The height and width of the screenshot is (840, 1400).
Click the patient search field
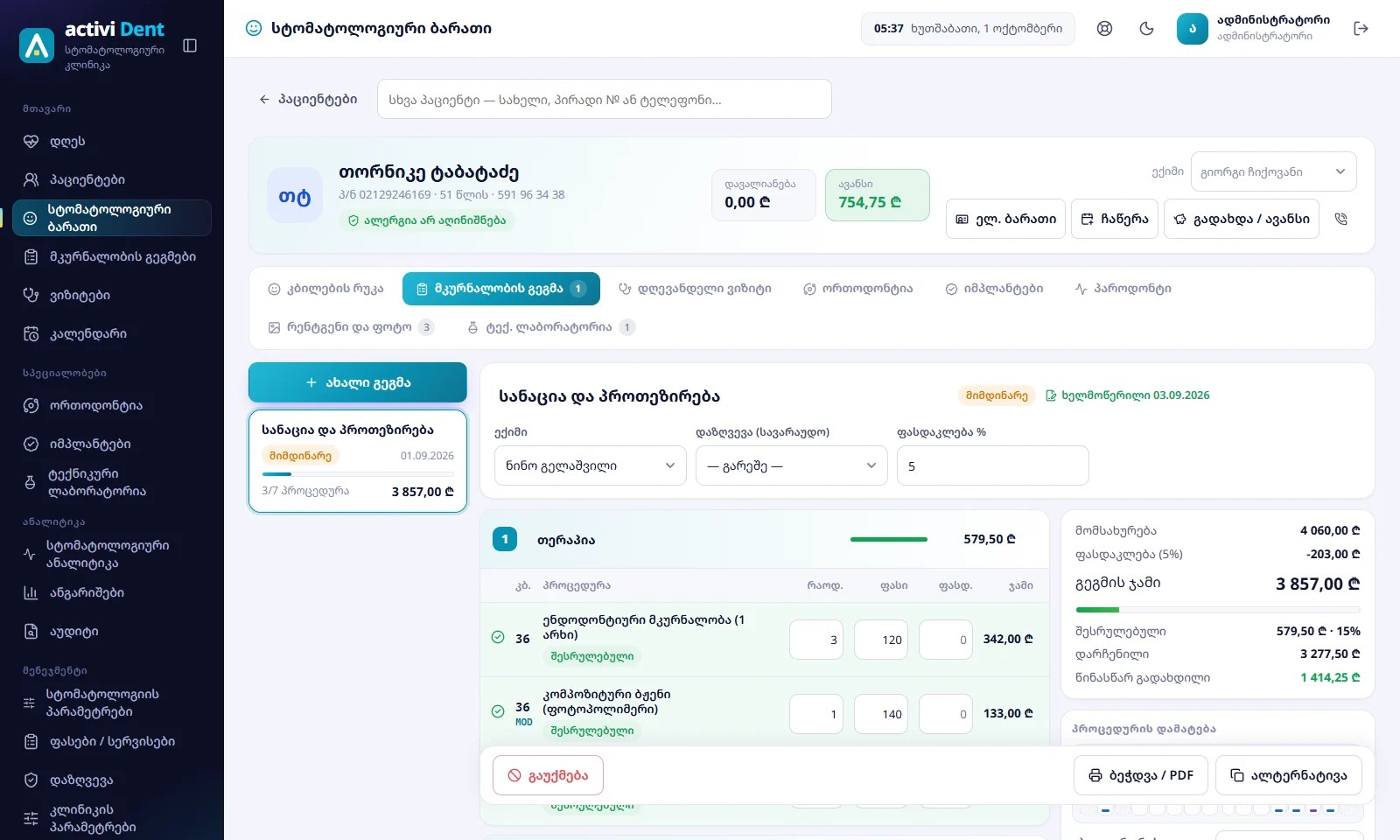pyautogui.click(x=605, y=100)
